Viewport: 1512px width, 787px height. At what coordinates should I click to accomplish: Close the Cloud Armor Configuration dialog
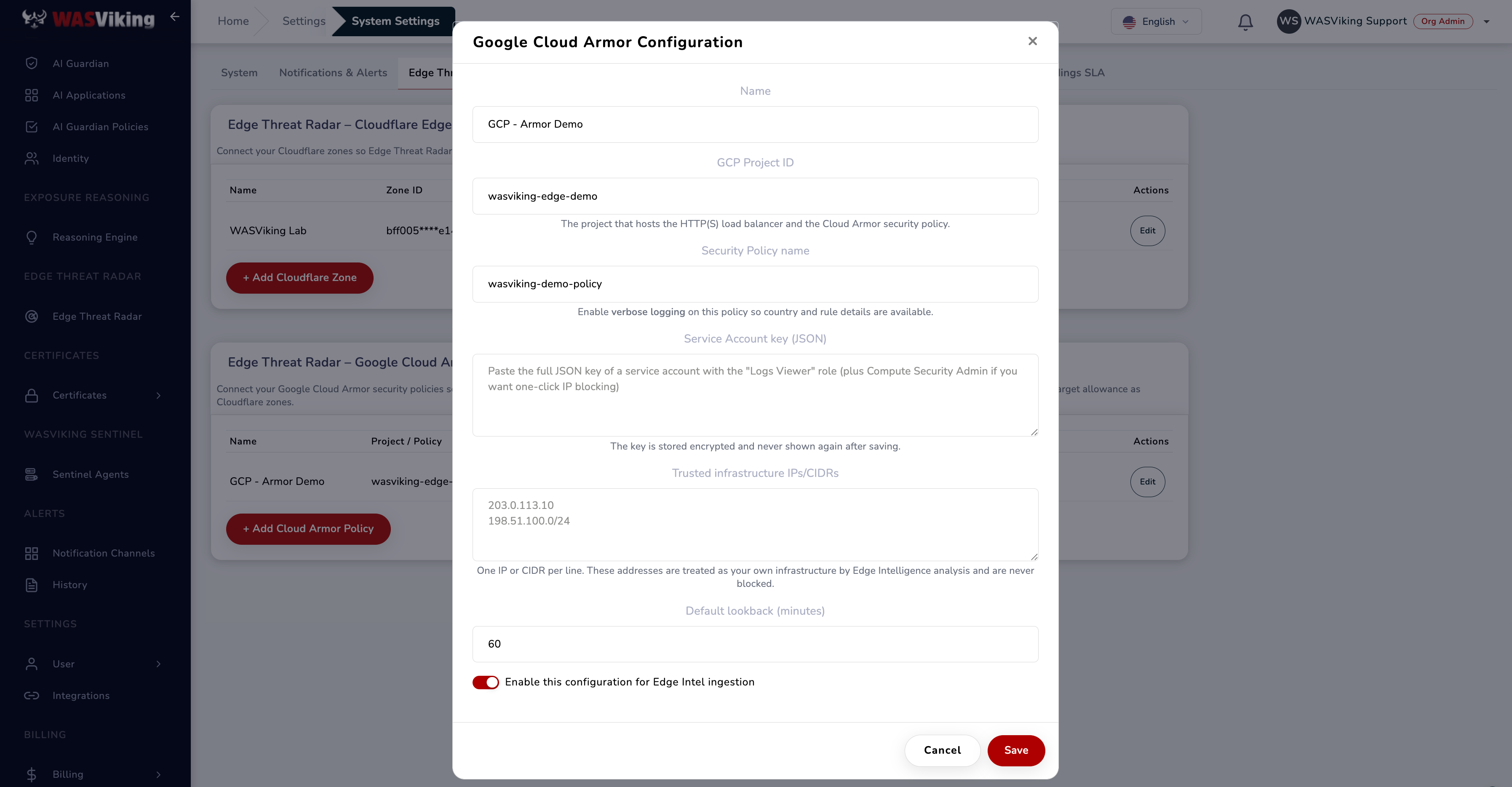1032,41
